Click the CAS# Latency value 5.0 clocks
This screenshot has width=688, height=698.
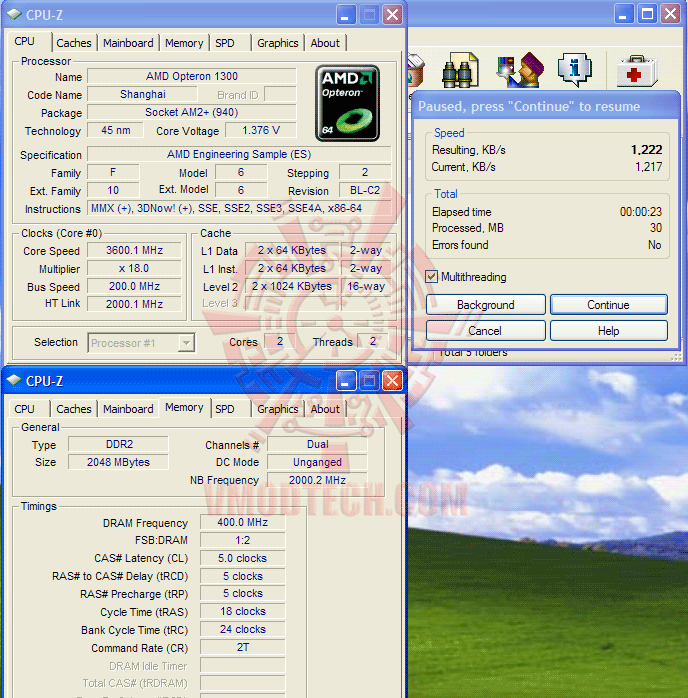243,558
